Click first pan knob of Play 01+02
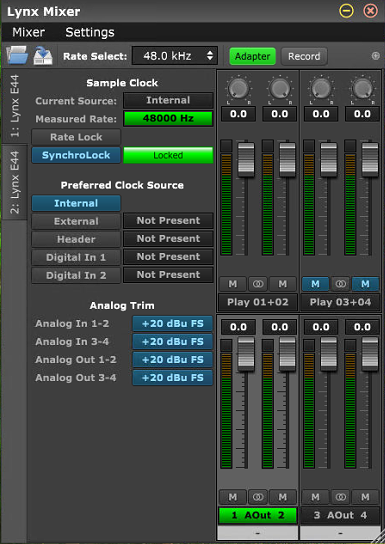 click(238, 89)
